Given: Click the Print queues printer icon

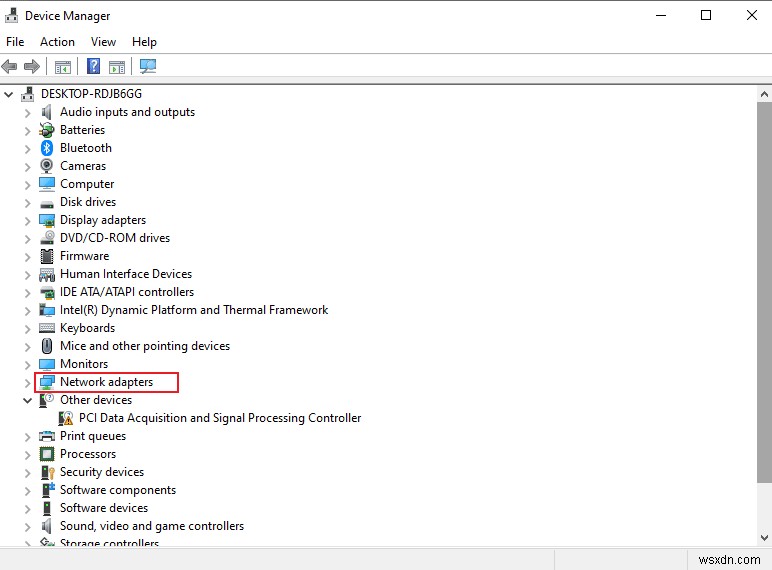Looking at the screenshot, I should point(47,436).
